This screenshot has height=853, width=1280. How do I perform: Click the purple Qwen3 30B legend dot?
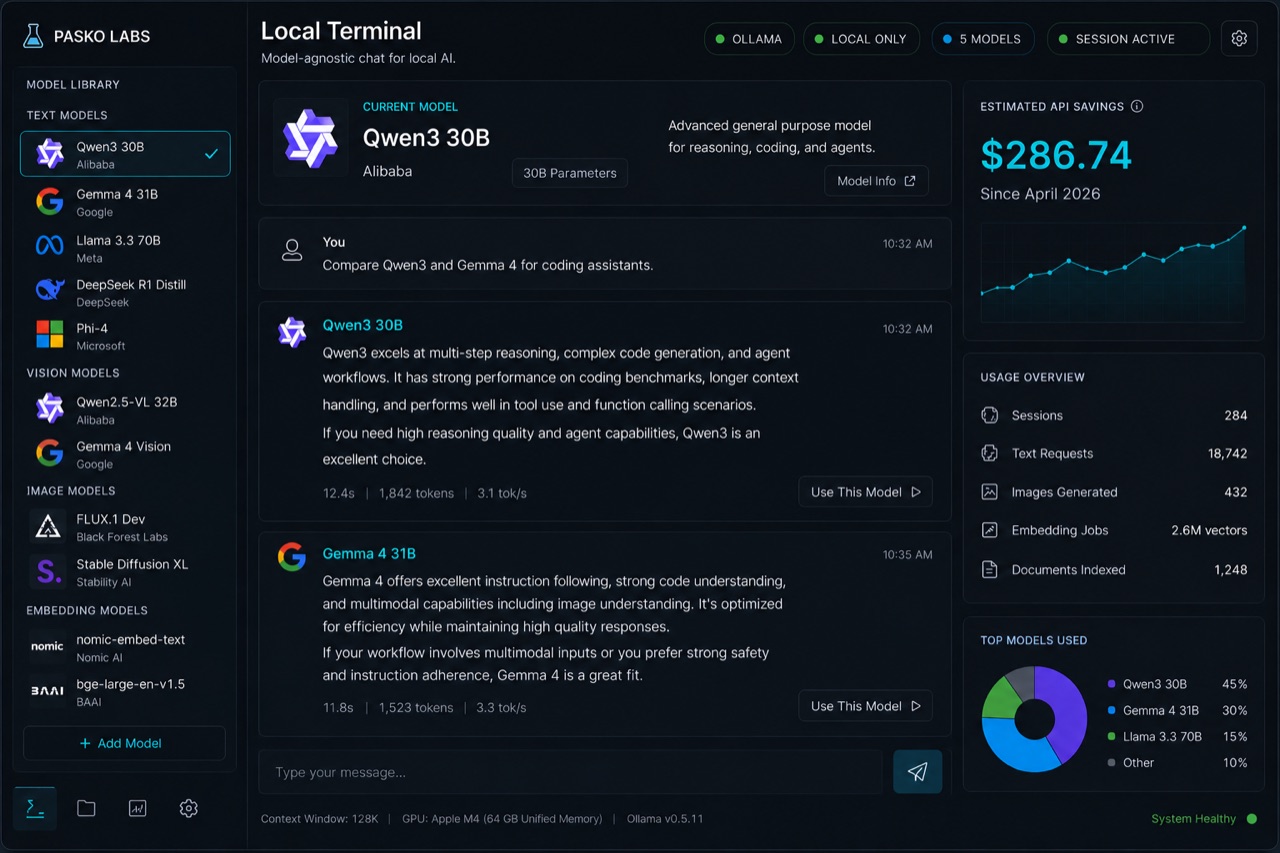click(x=1112, y=685)
